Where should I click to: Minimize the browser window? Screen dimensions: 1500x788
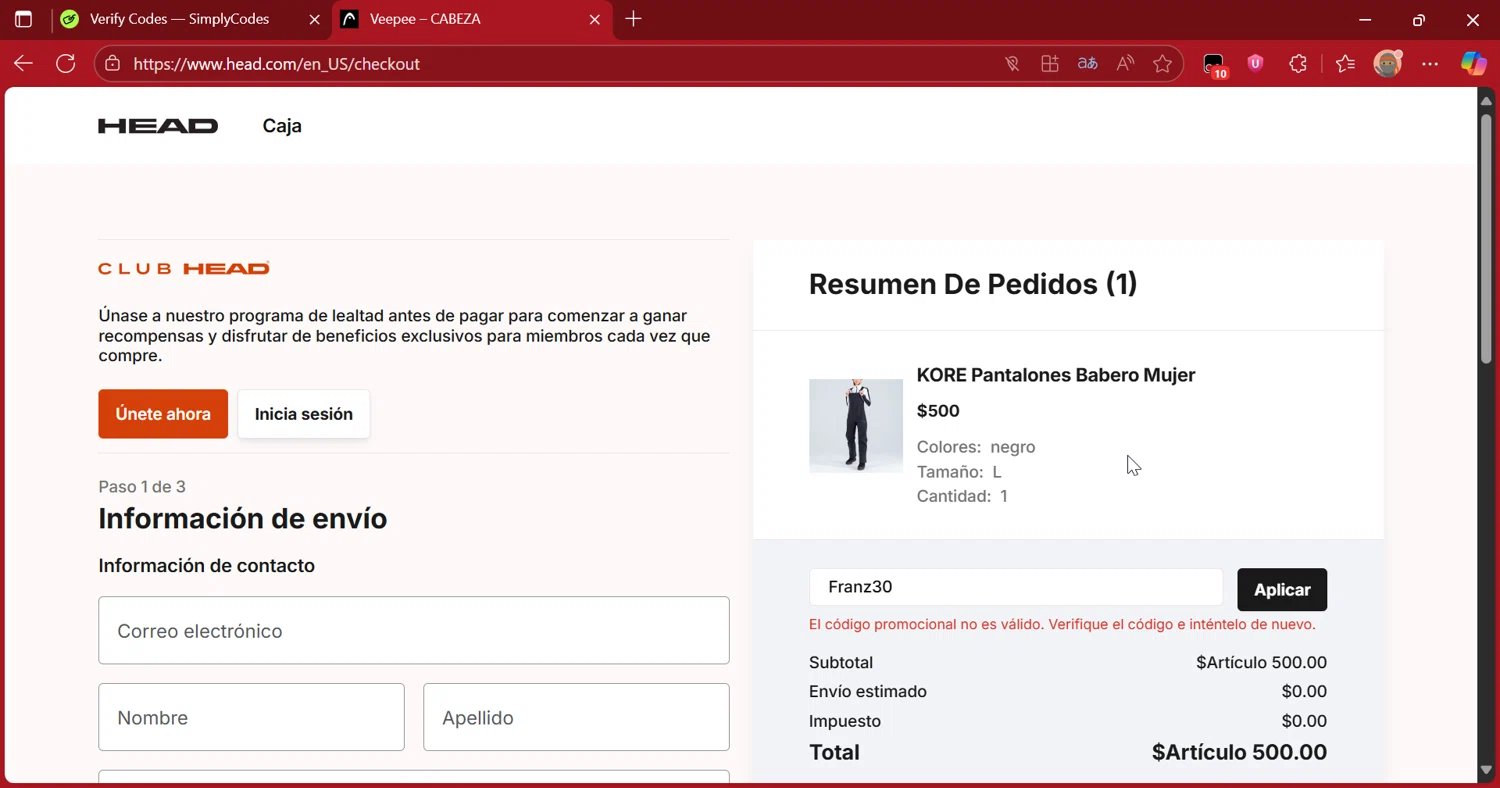coord(1365,19)
